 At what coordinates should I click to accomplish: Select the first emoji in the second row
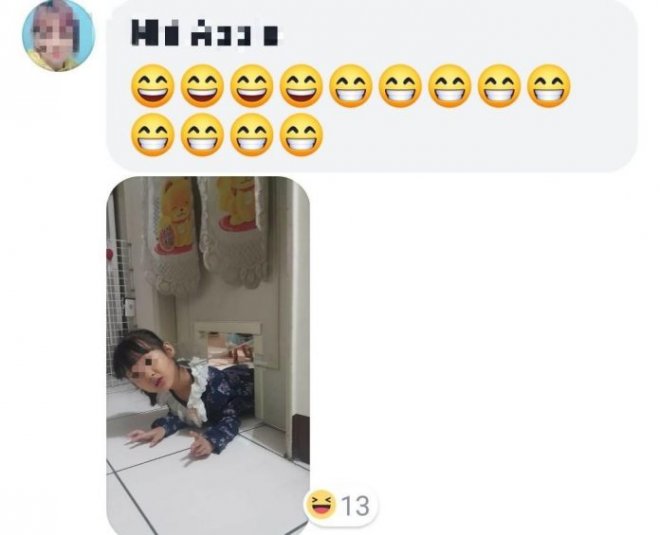[x=153, y=135]
